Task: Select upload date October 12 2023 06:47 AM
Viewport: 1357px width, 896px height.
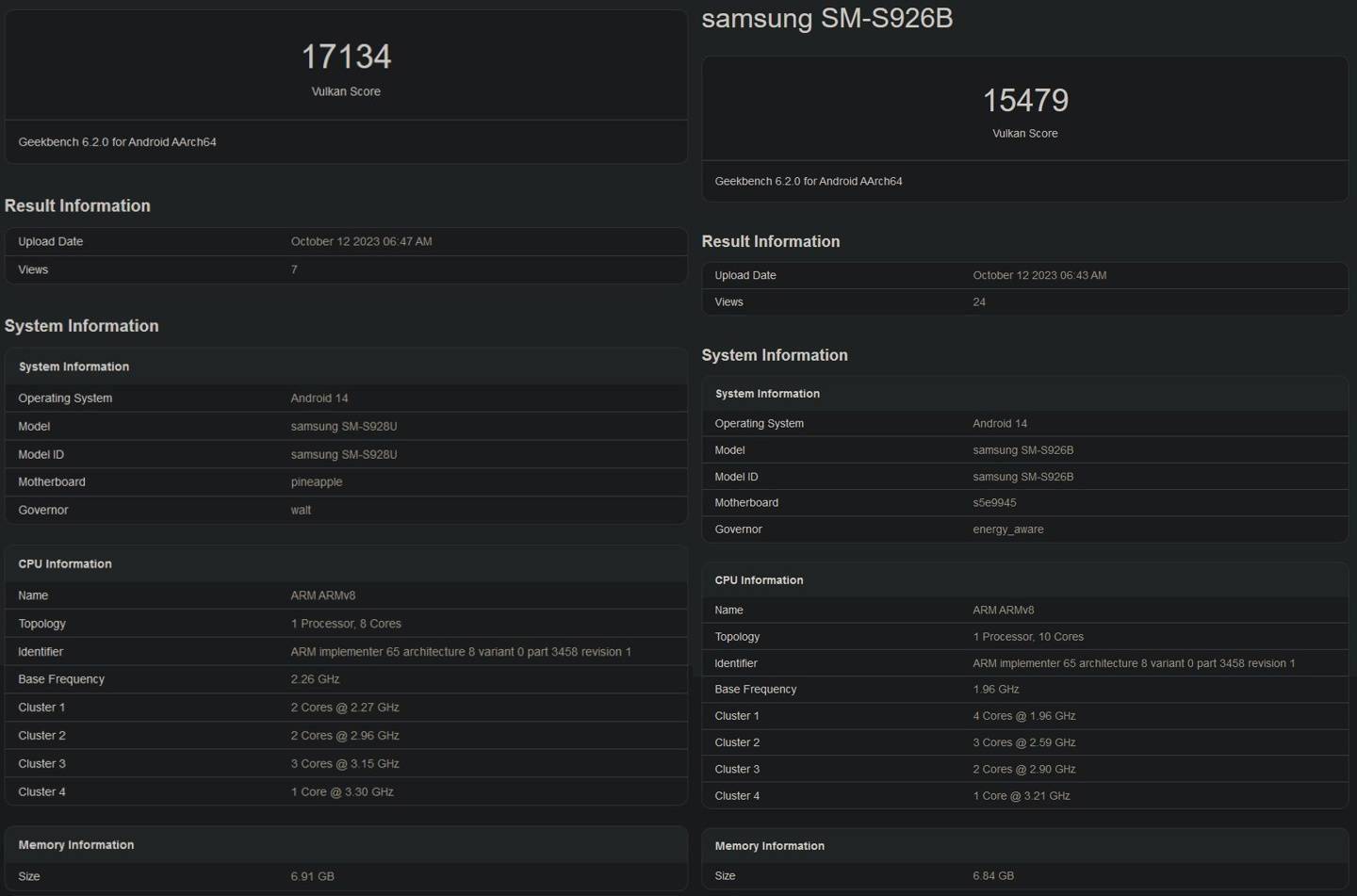Action: 361,242
